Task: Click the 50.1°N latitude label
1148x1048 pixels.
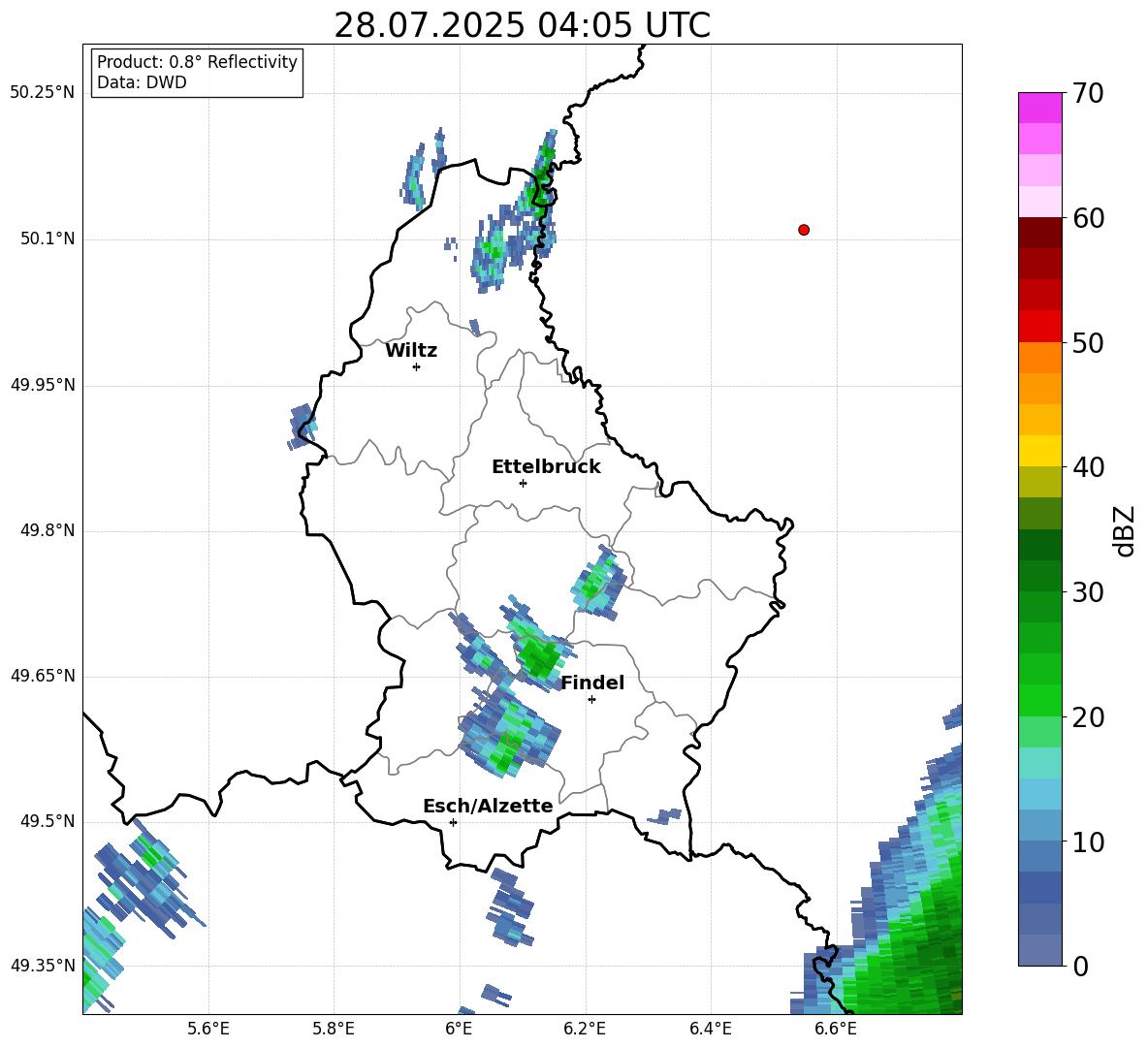Action: [48, 238]
